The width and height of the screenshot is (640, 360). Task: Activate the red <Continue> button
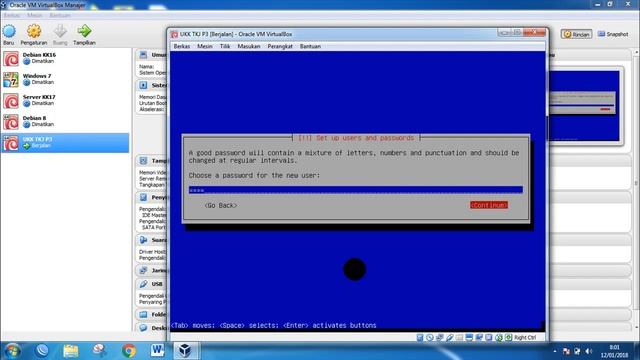489,205
